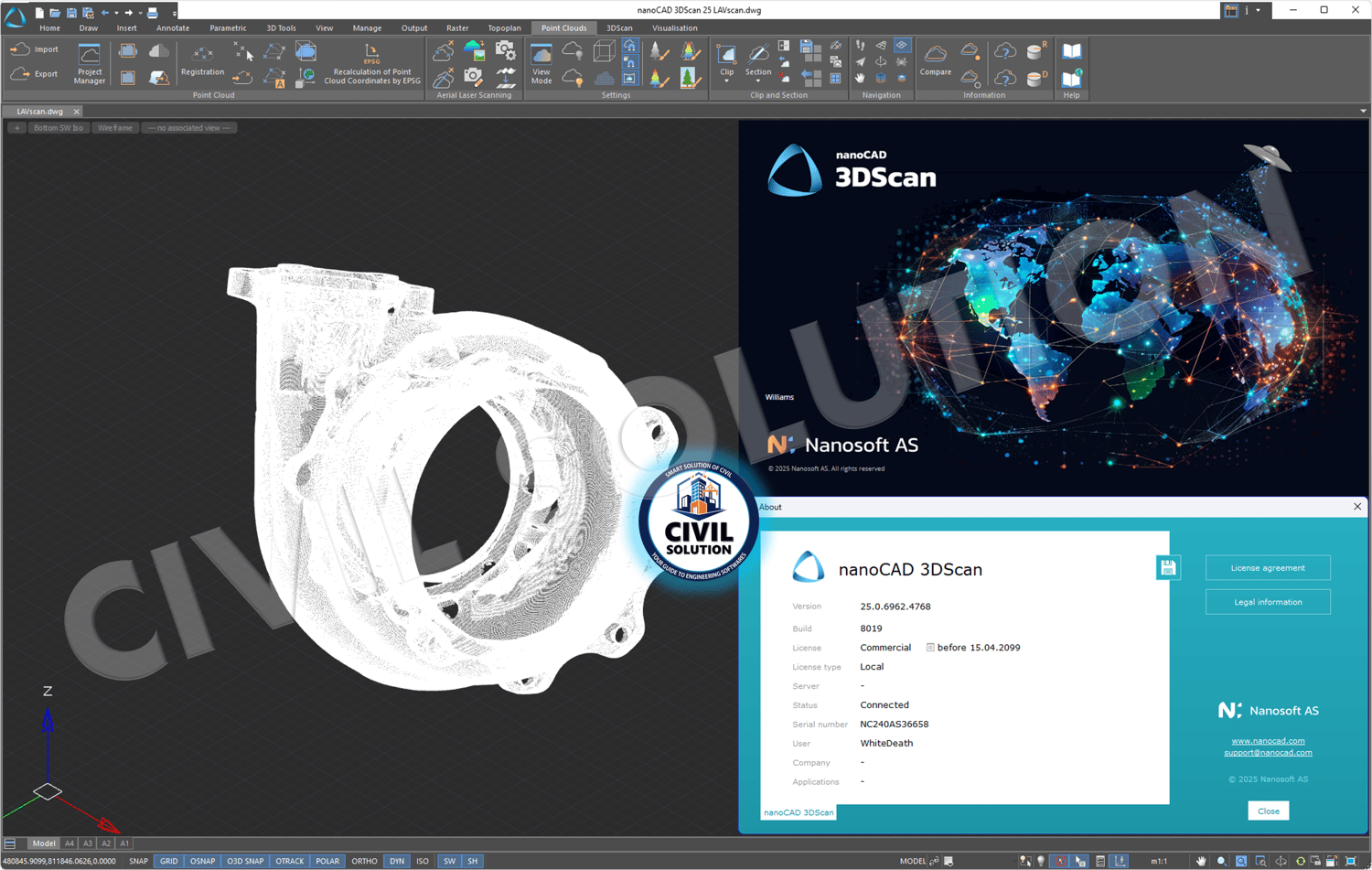Click the New document icon

point(39,13)
